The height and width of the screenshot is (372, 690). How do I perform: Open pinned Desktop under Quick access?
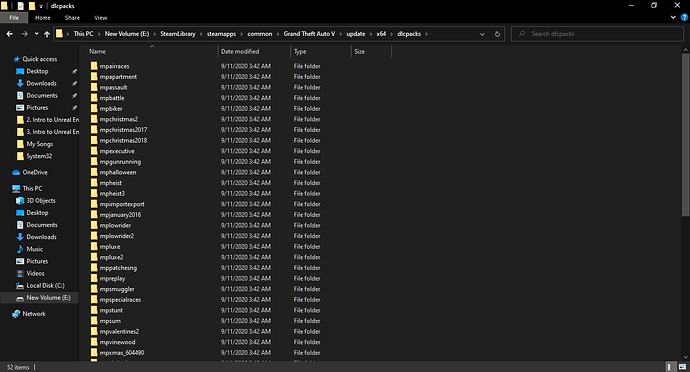point(37,71)
